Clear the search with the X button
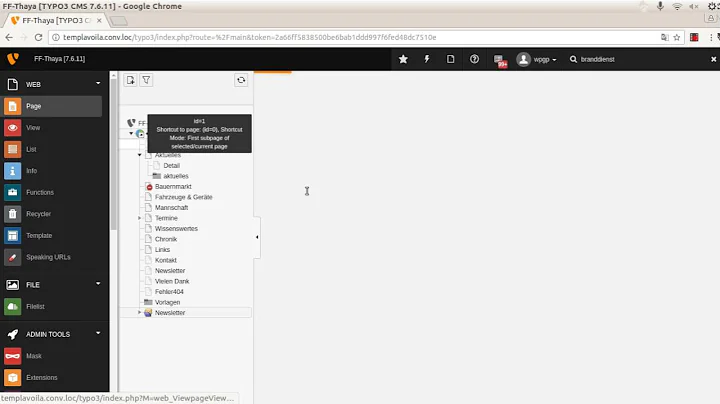 click(x=714, y=59)
